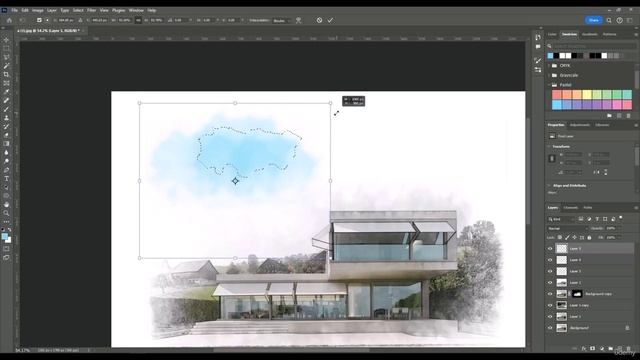Open the layer Opacity dropdown

pos(614,229)
